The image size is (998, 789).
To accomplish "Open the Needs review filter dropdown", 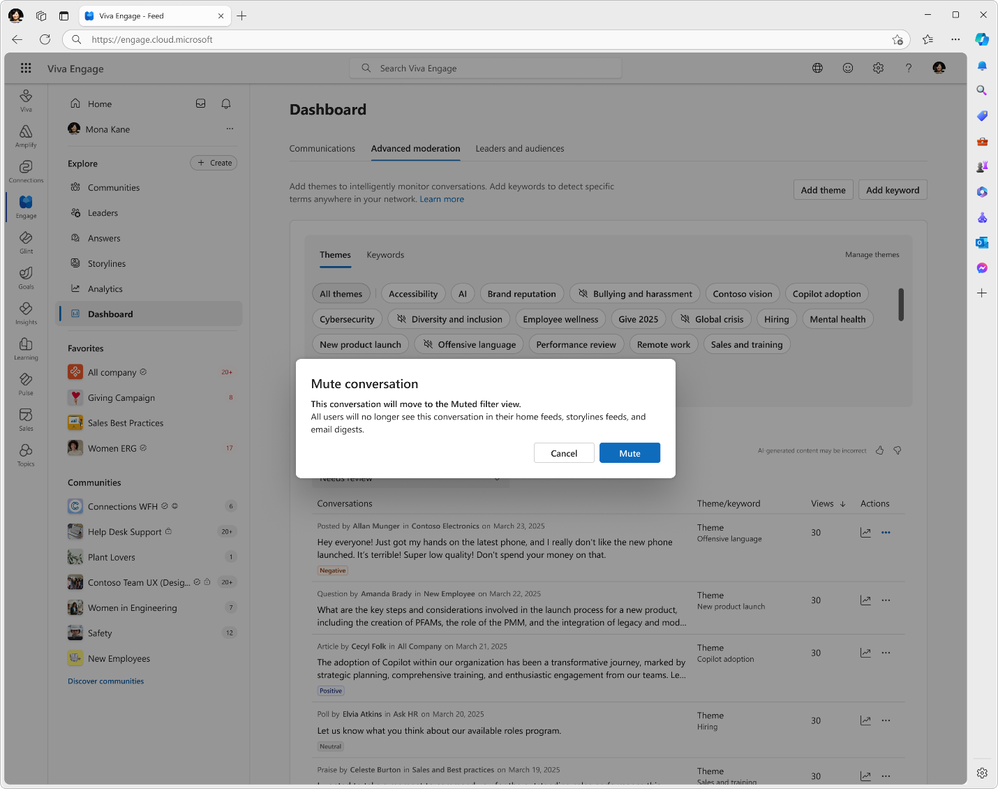I will 410,478.
